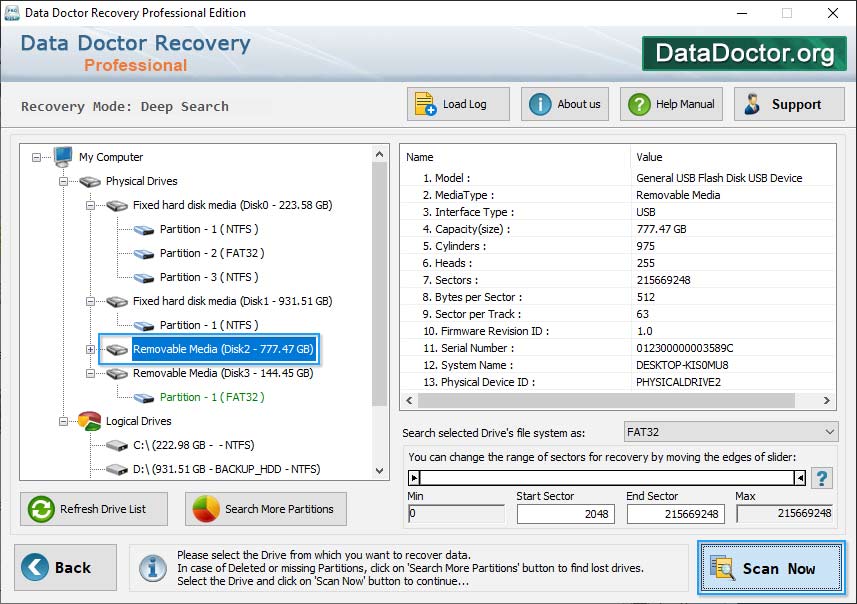Click the Scan Now magnifier icon

pos(723,567)
